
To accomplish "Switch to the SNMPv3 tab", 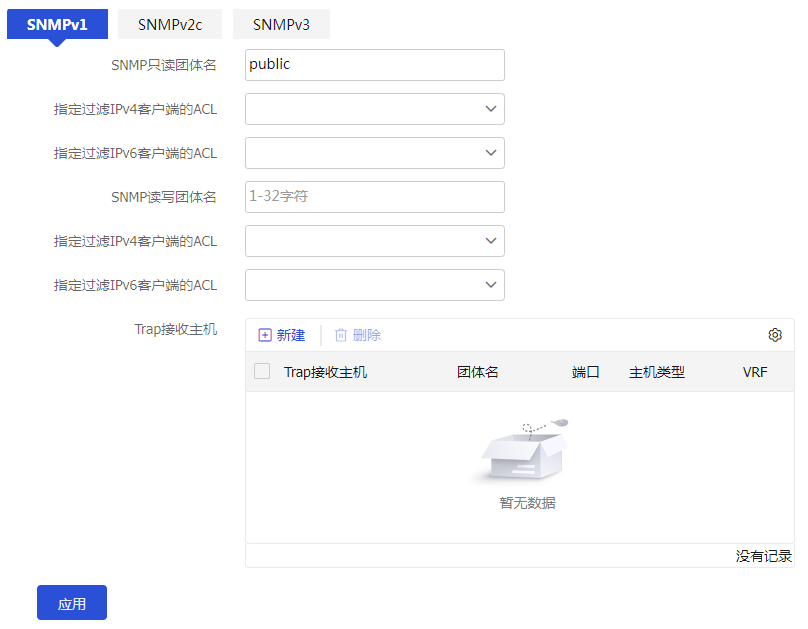I will coord(281,25).
